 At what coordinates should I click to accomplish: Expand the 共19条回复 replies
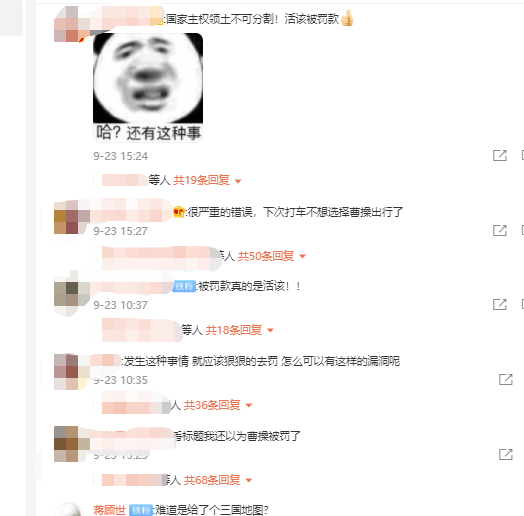point(207,180)
